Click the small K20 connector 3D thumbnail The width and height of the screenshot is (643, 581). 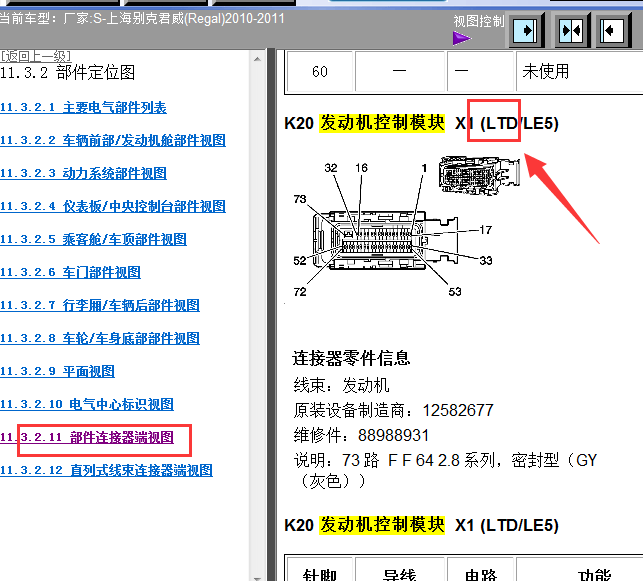point(479,175)
